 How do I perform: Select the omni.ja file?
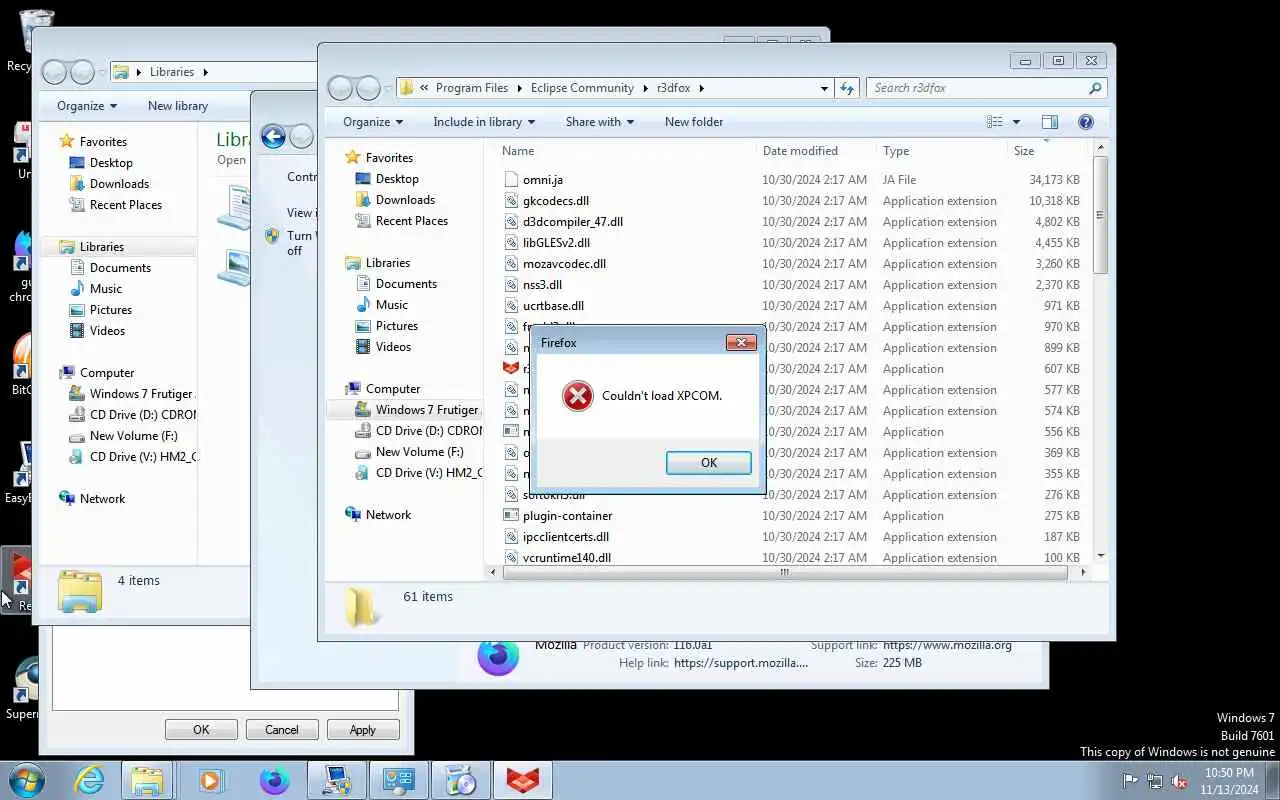coord(542,180)
